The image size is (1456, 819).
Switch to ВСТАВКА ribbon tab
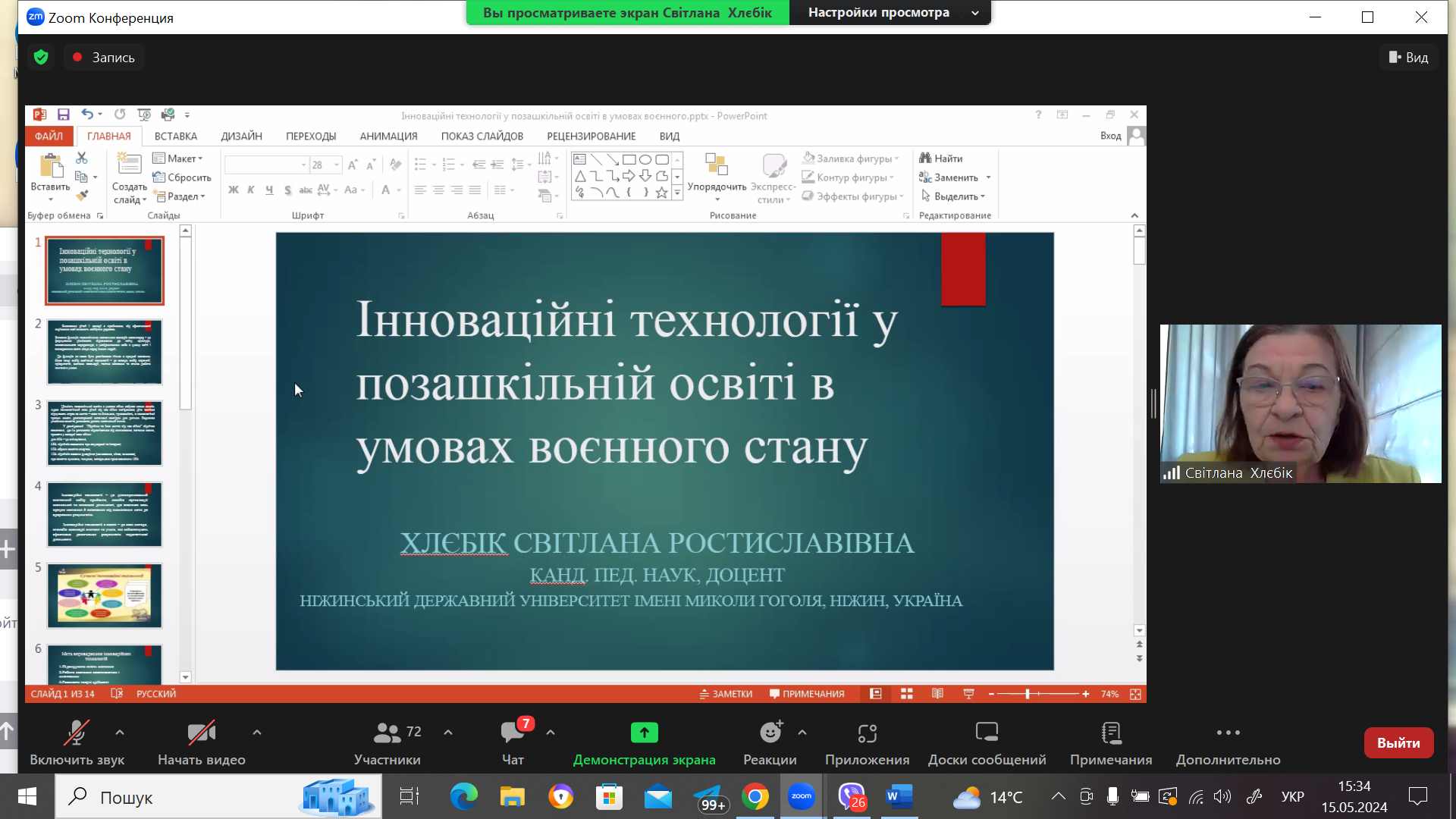(175, 136)
